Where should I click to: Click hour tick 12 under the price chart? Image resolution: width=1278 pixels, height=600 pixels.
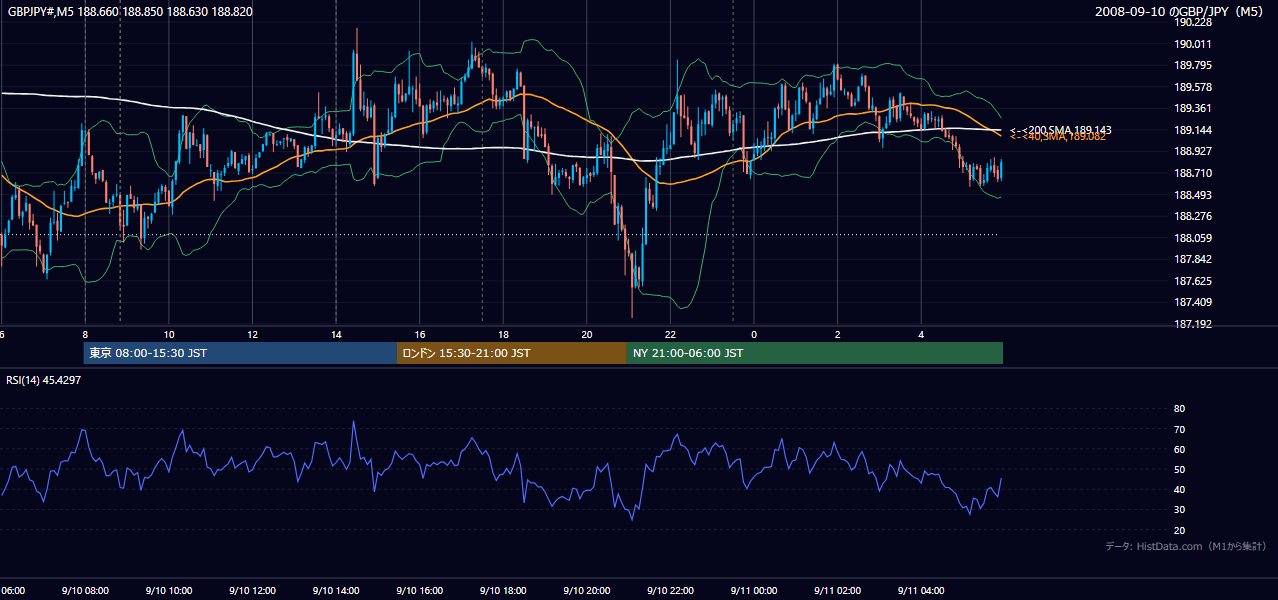pos(252,334)
